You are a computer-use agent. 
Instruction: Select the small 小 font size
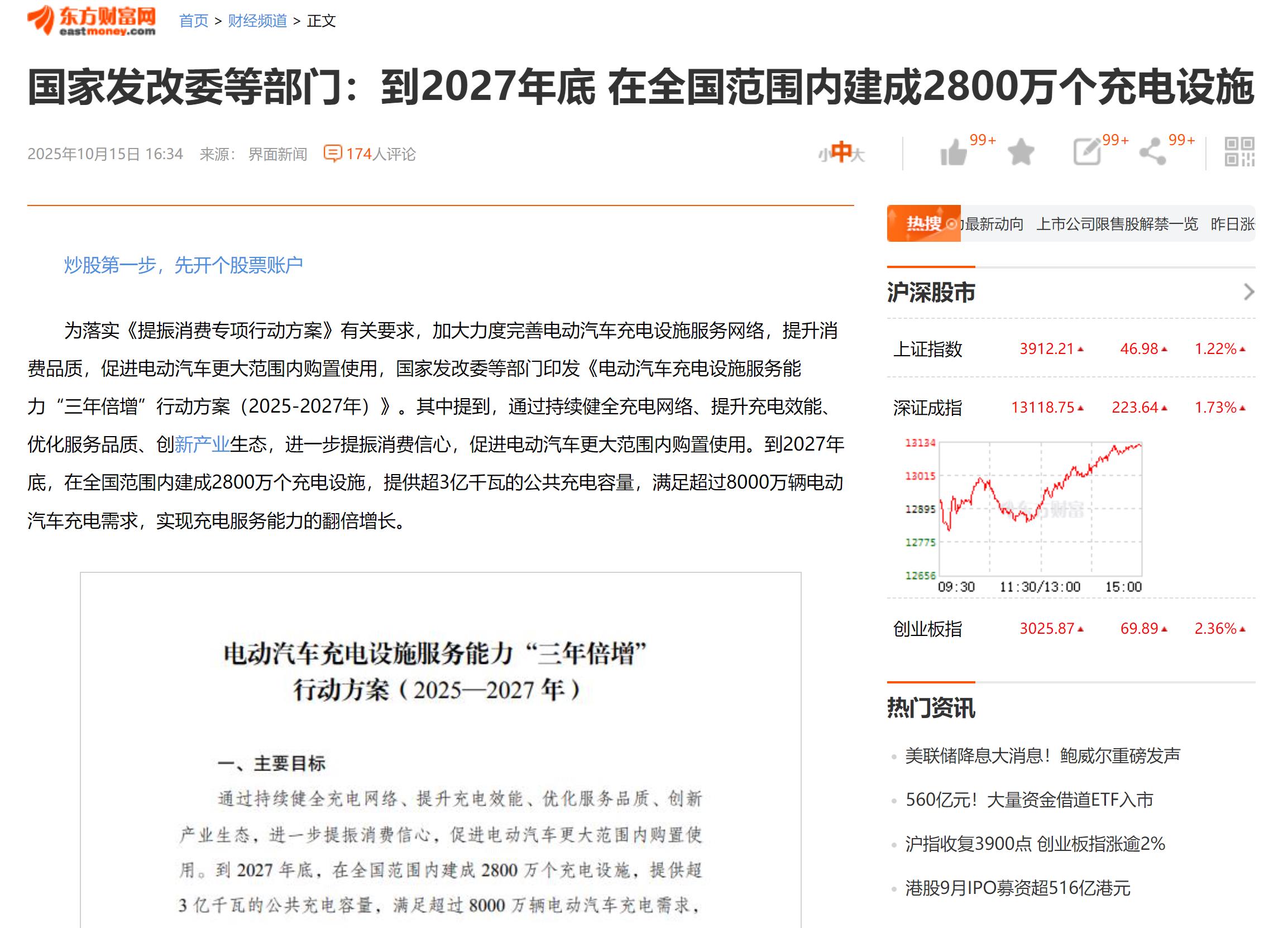point(822,155)
